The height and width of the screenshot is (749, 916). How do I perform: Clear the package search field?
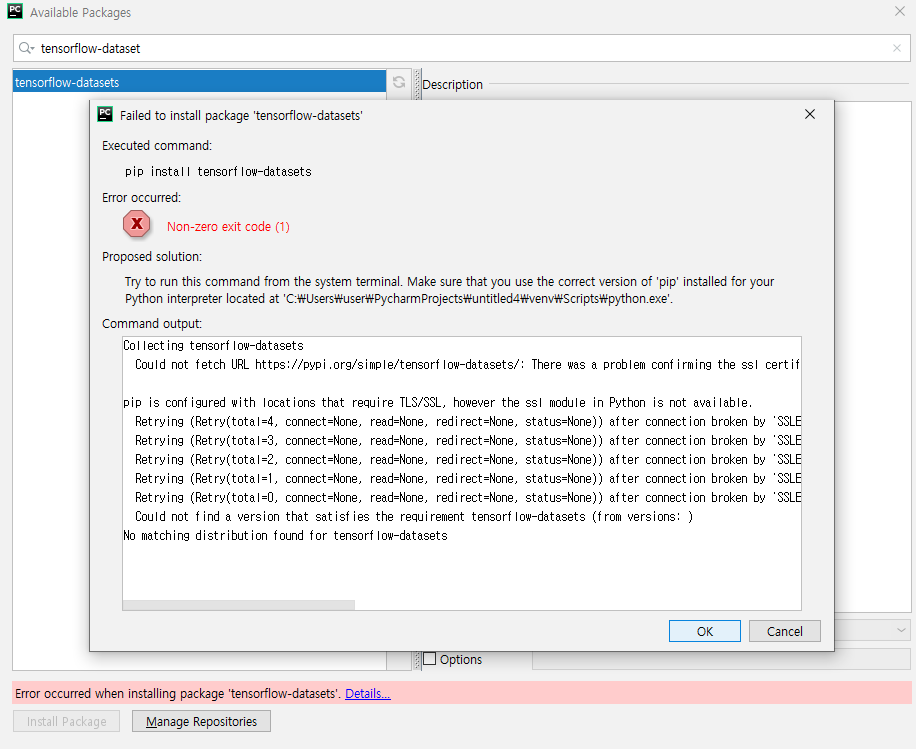pyautogui.click(x=897, y=48)
